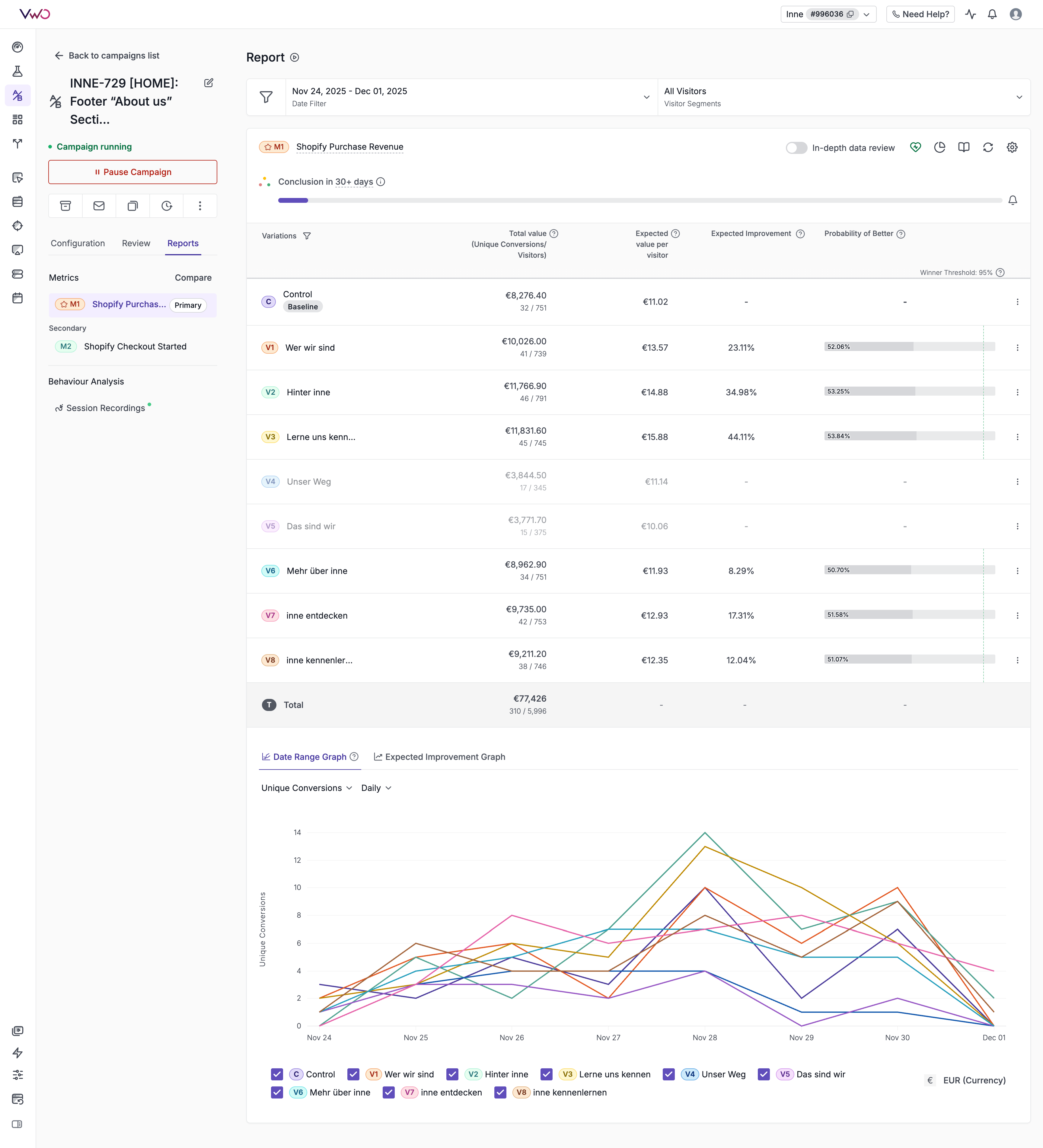Click the clone campaign icon

pyautogui.click(x=133, y=206)
